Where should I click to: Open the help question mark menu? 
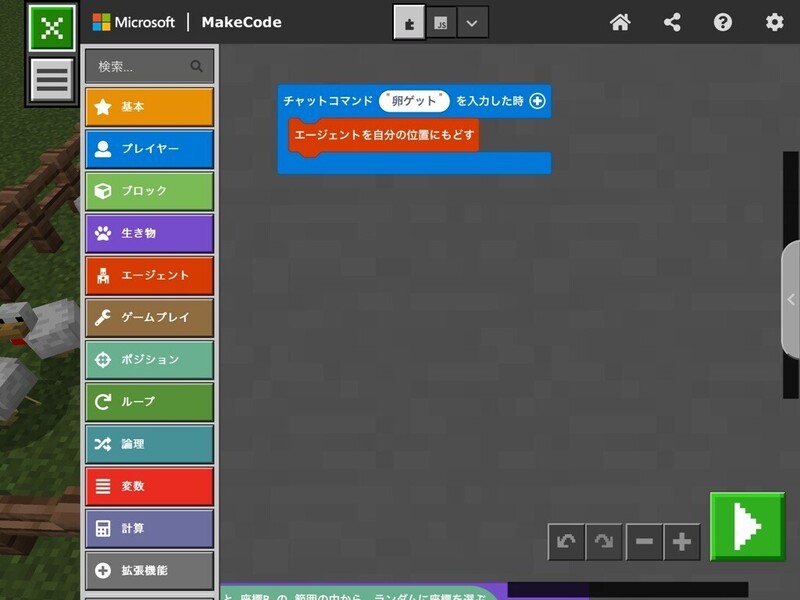pyautogui.click(x=723, y=22)
